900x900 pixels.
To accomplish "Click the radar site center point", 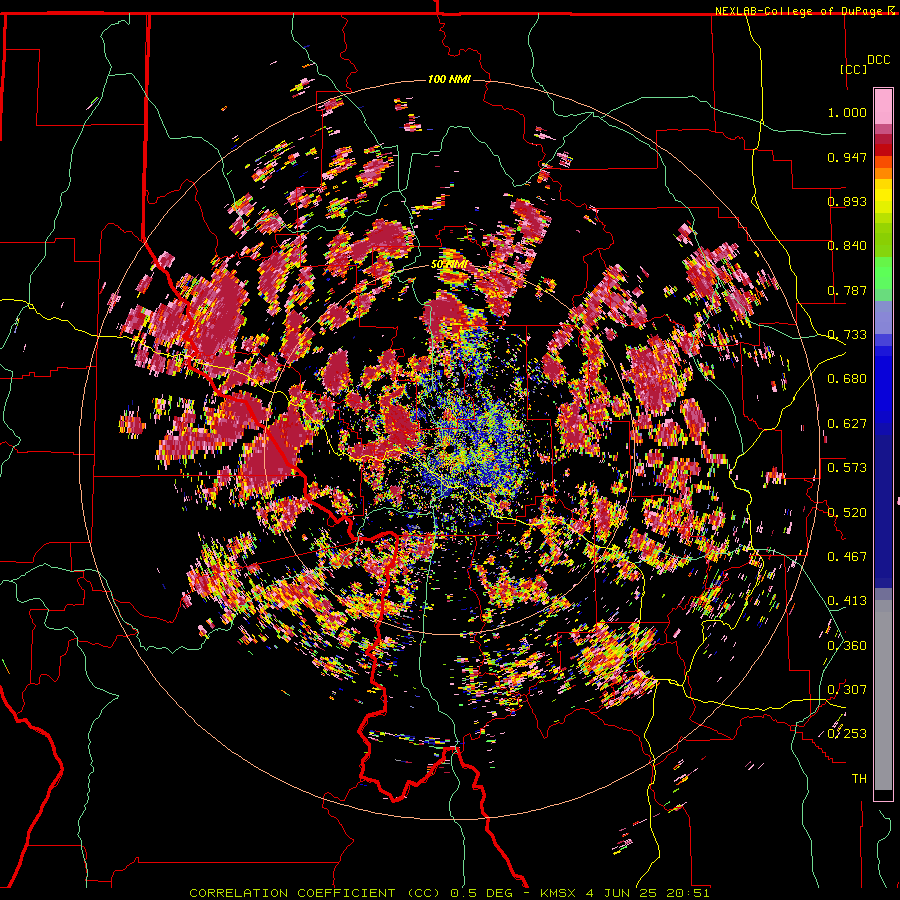I will 448,448.
